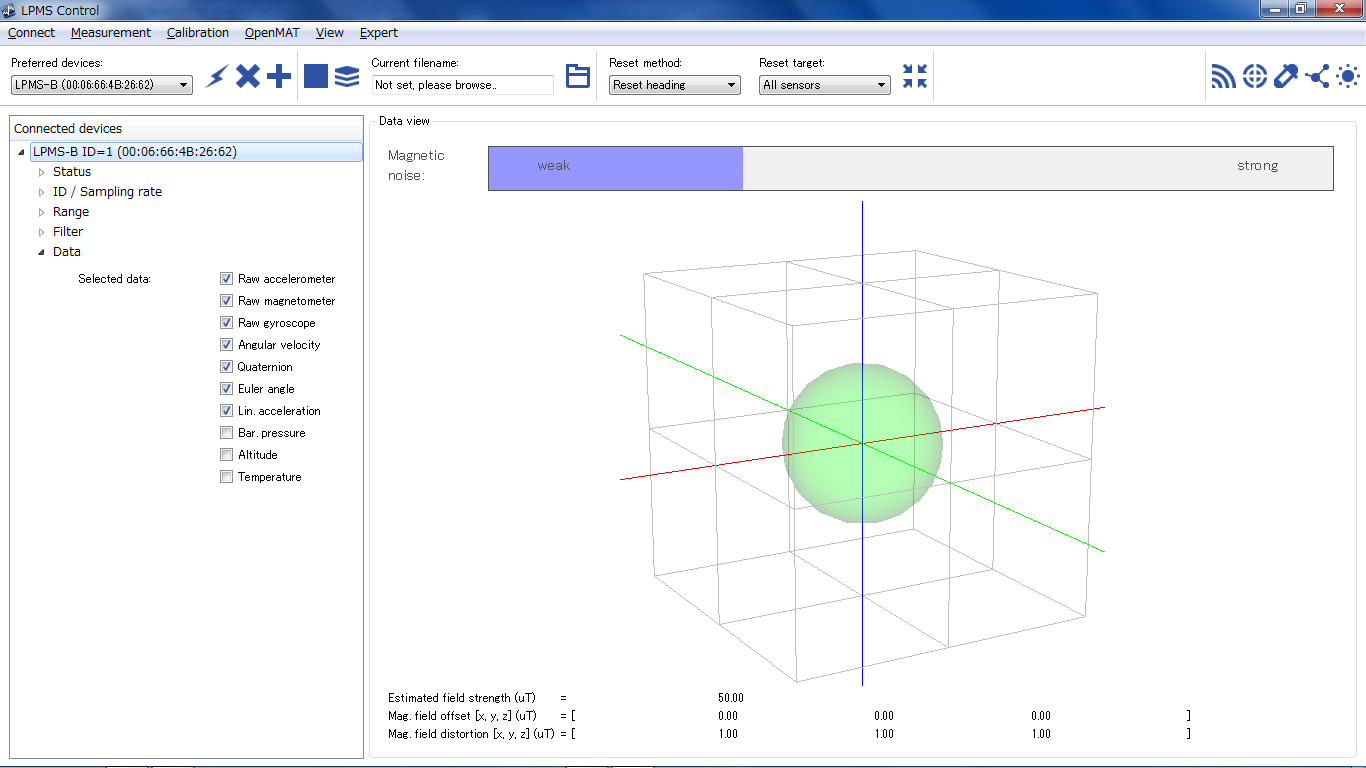The image size is (1366, 768).
Task: Click the wireless signal graph view icon
Action: tap(1223, 76)
